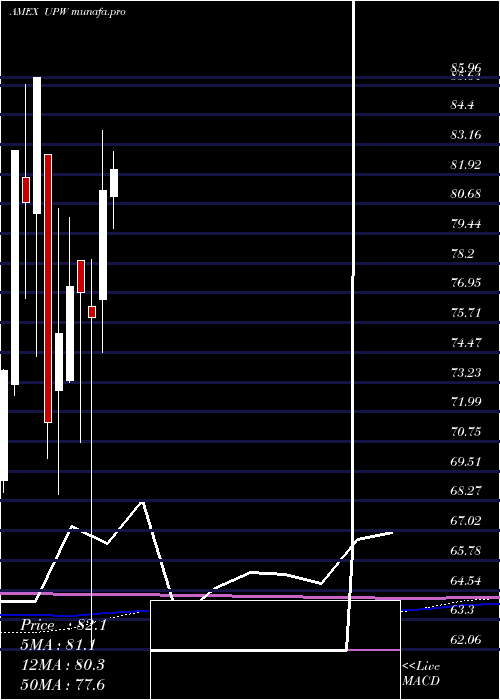Click the 70.75 price axis label

coord(466,431)
